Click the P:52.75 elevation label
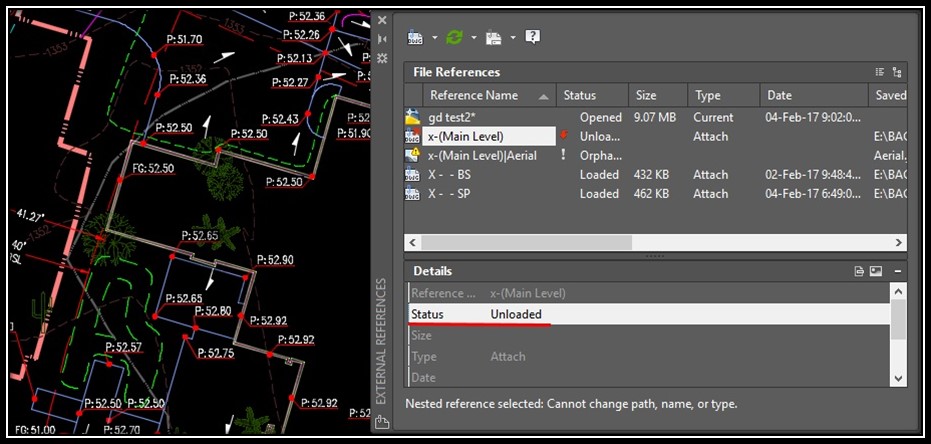 (x=216, y=353)
